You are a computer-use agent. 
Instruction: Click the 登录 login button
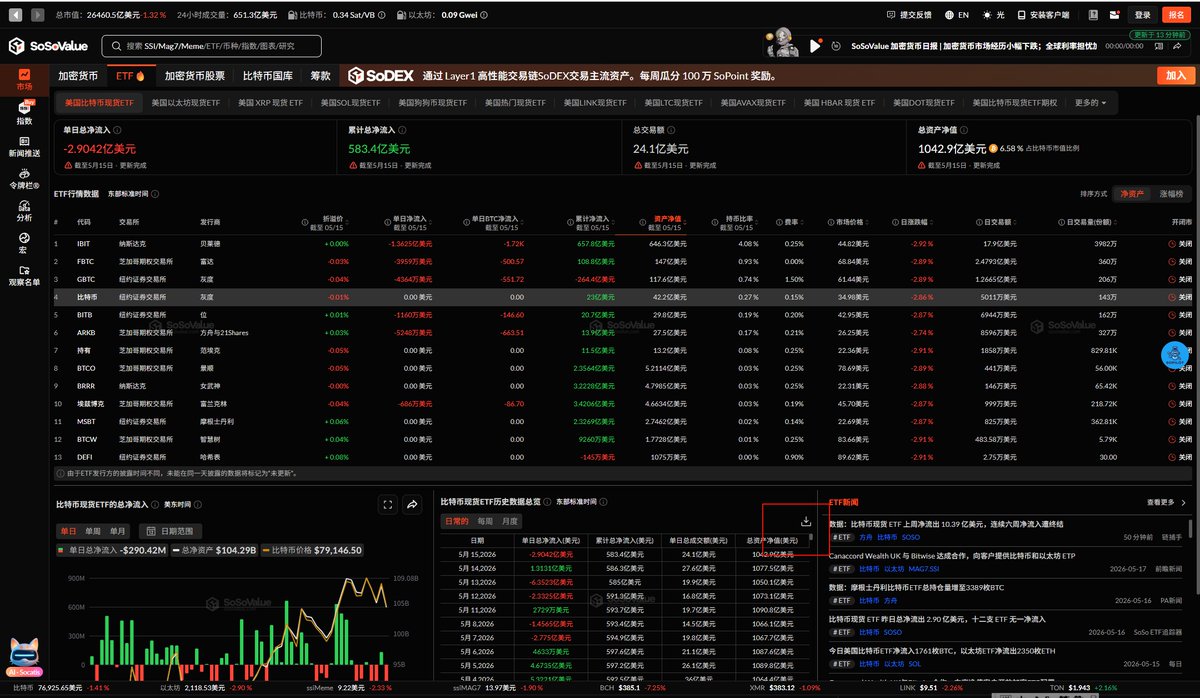point(1142,15)
